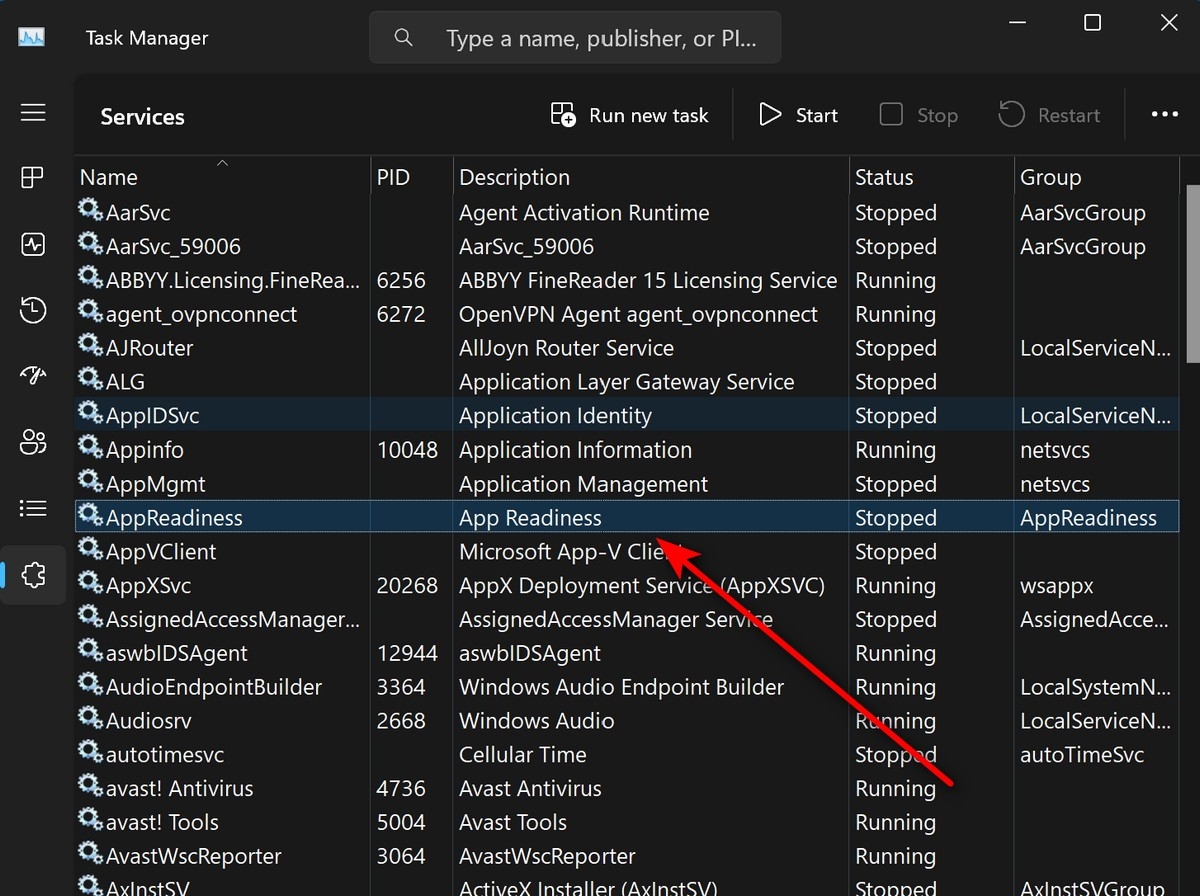
Task: Sort by the PID column header
Action: [393, 178]
